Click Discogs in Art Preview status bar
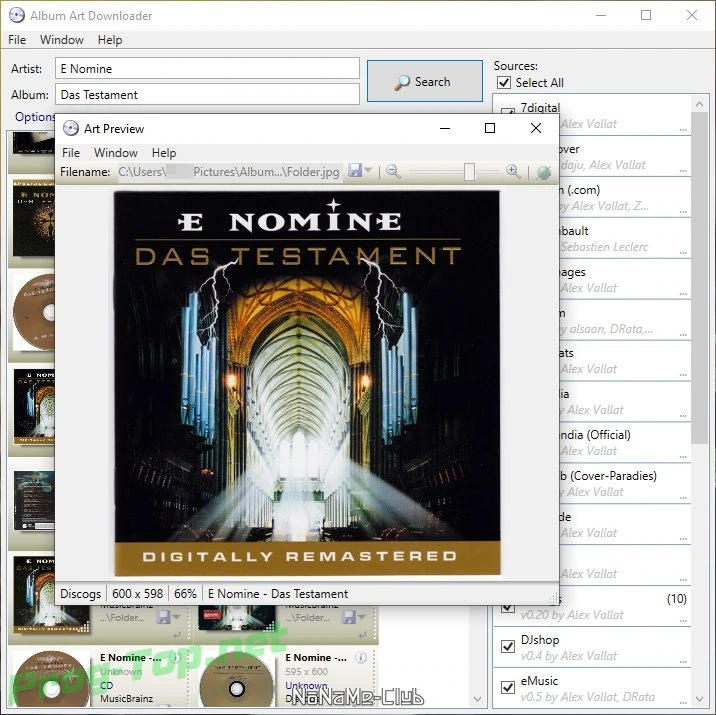 pyautogui.click(x=80, y=594)
